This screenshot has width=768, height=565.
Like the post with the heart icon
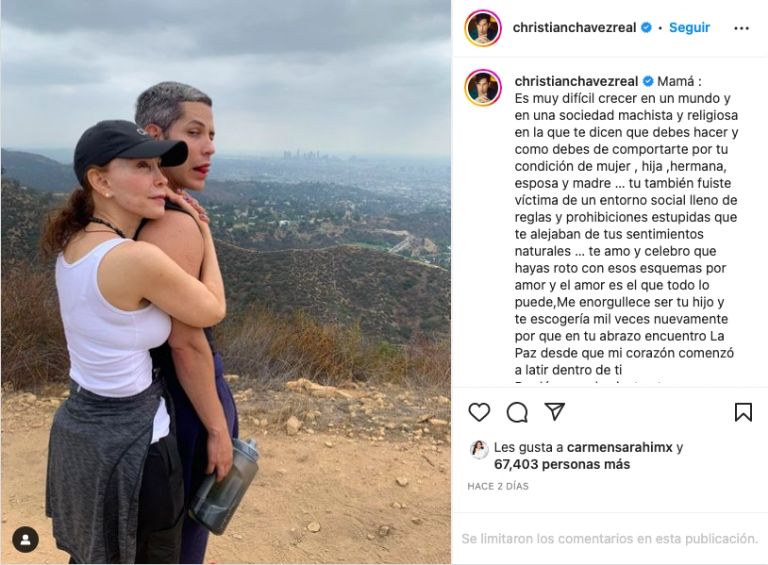tap(479, 412)
